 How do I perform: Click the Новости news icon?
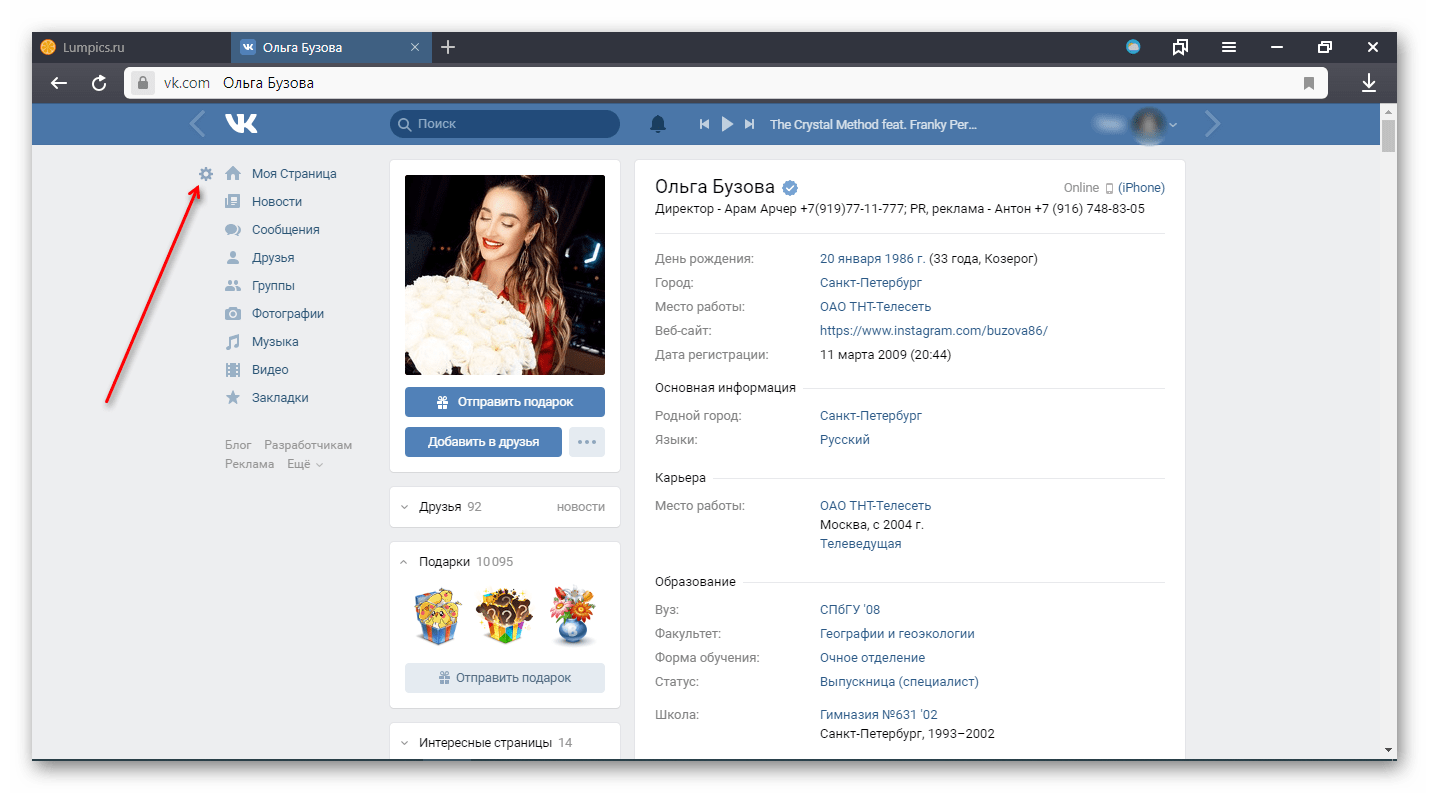point(233,201)
